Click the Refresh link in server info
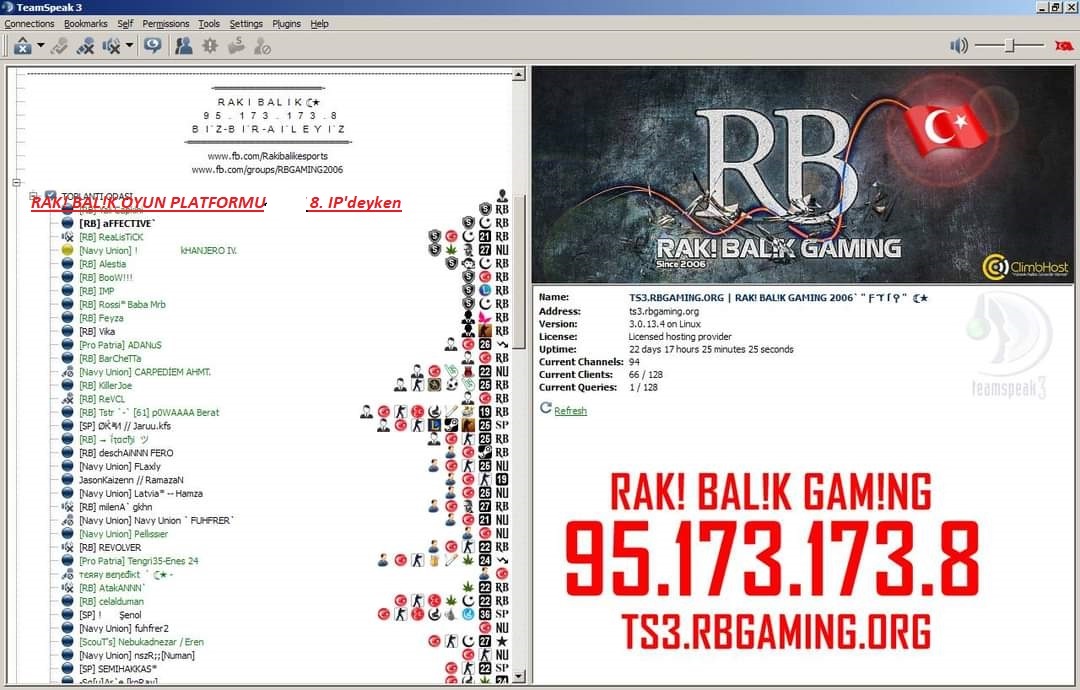The image size is (1080, 690). (x=570, y=410)
